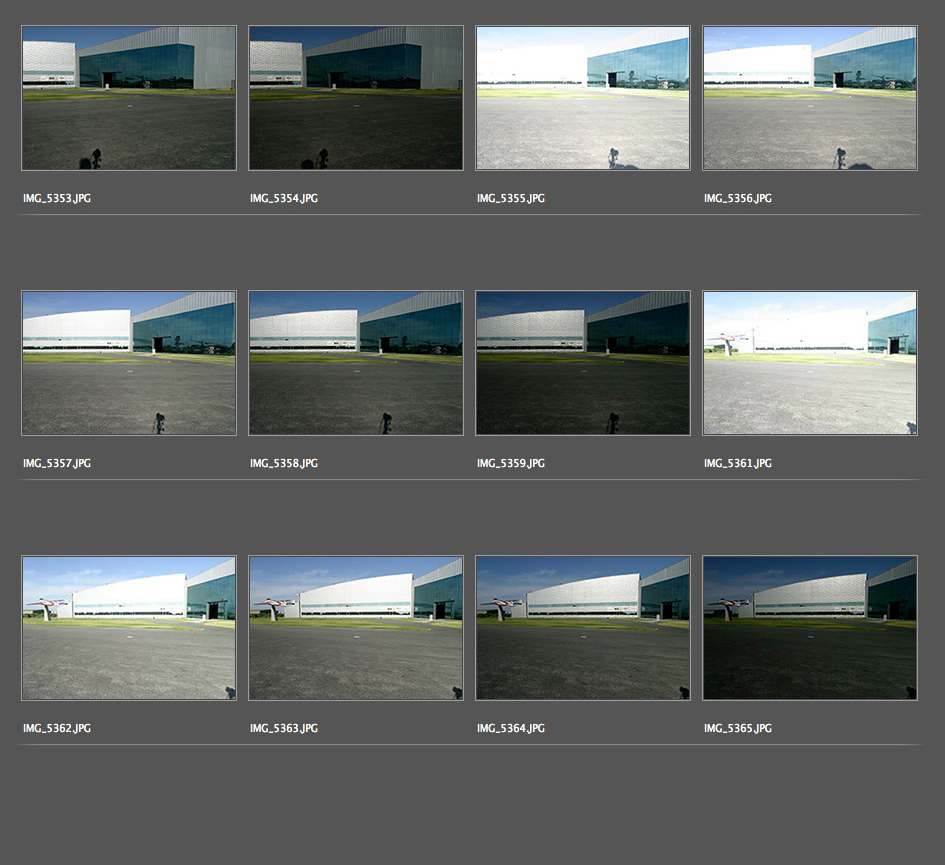Viewport: 945px width, 865px height.
Task: Select the IMG_5357.JPG filename label
Action: pyautogui.click(x=57, y=464)
